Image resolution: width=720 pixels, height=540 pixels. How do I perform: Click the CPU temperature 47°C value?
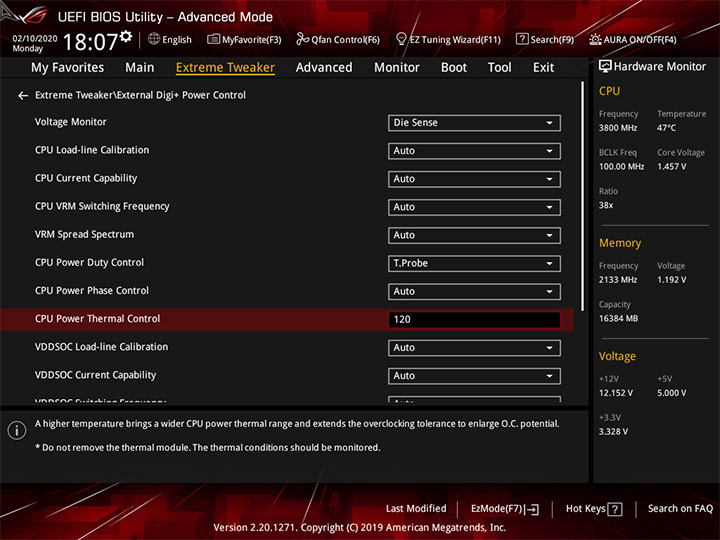coord(666,128)
